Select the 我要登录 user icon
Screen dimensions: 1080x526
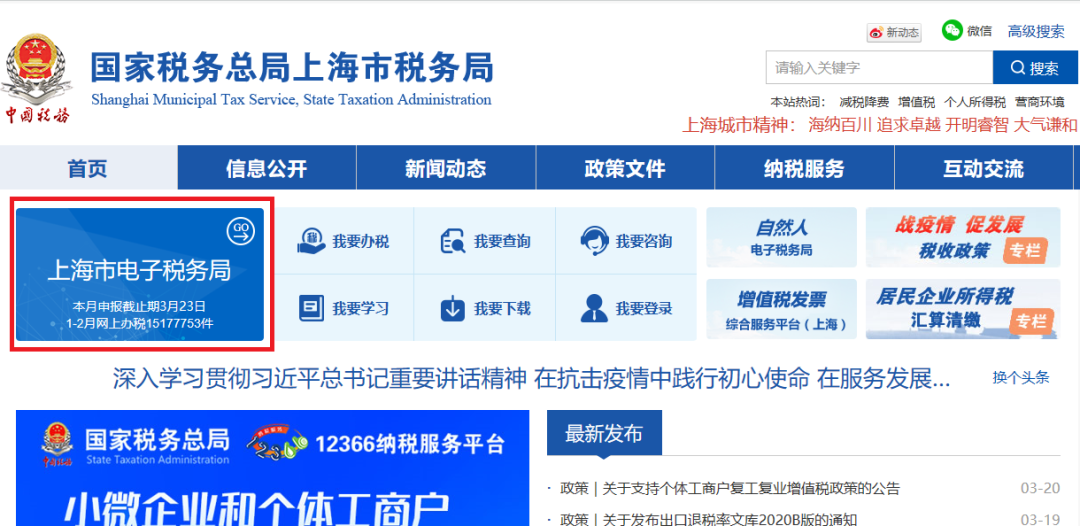(594, 308)
